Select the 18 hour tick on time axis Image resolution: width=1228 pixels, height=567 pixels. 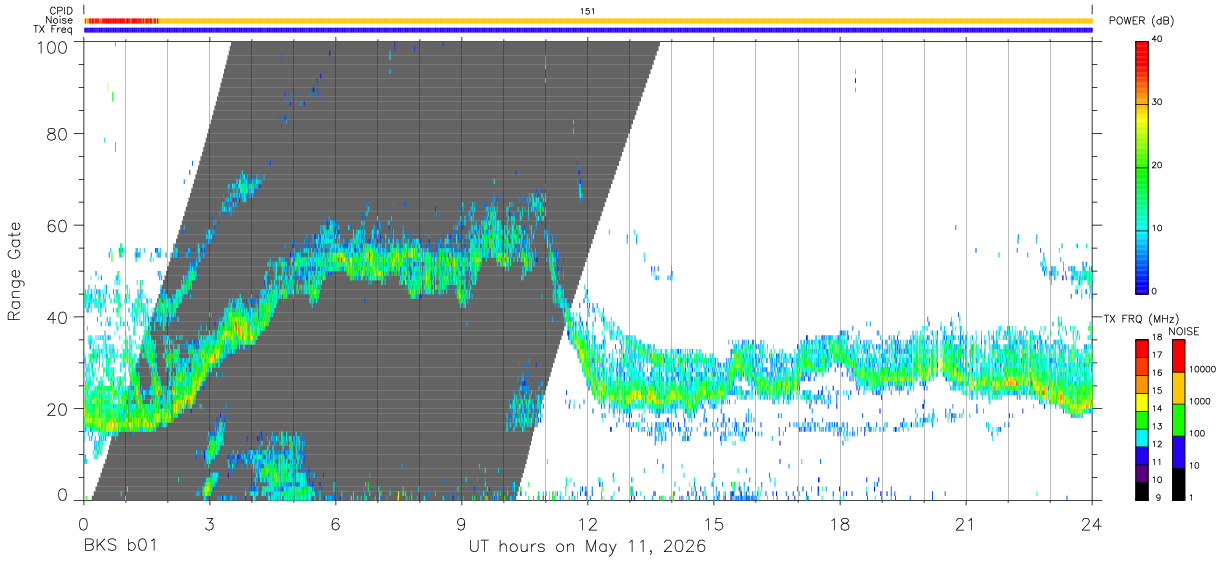[840, 524]
